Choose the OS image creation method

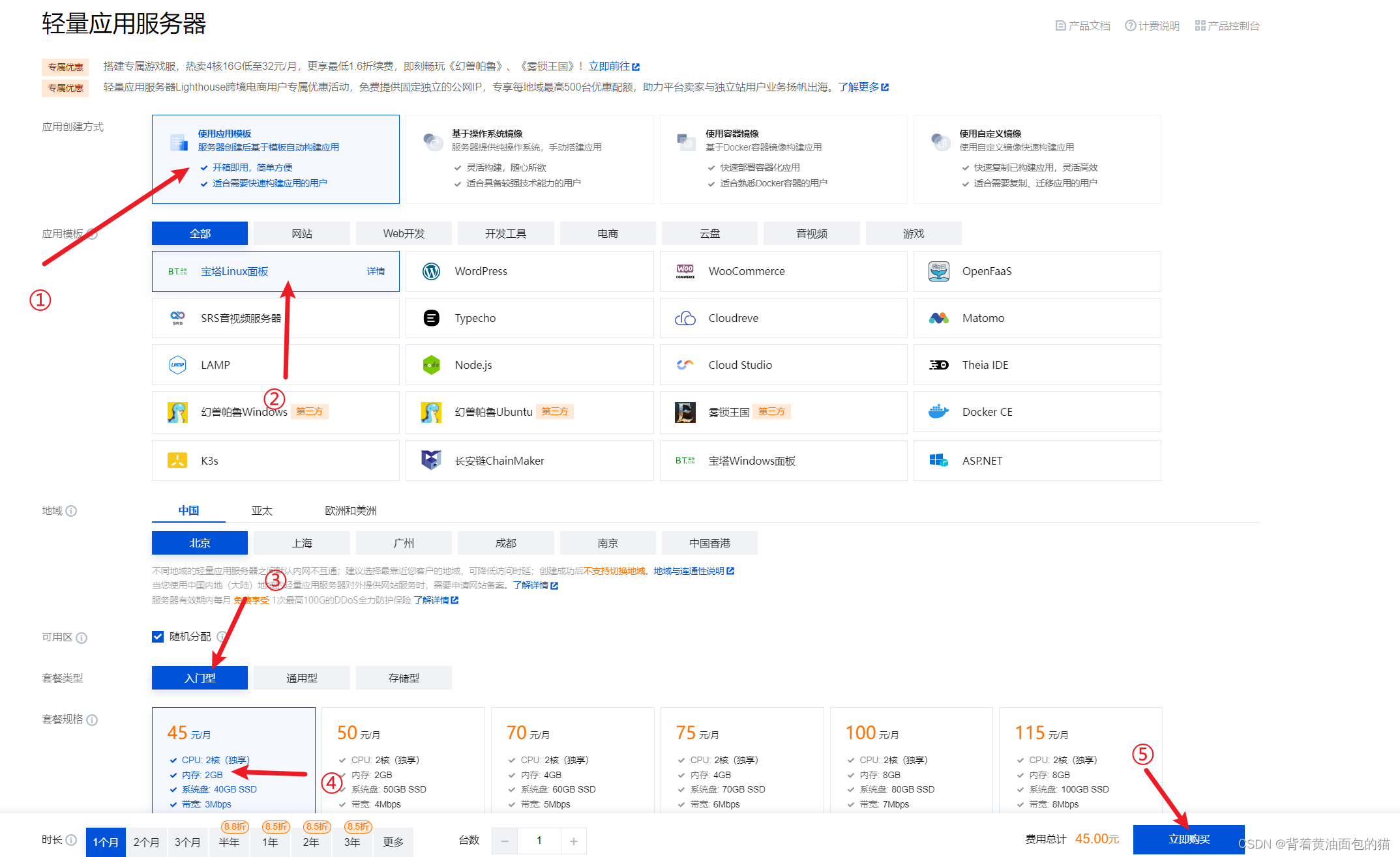[x=529, y=159]
